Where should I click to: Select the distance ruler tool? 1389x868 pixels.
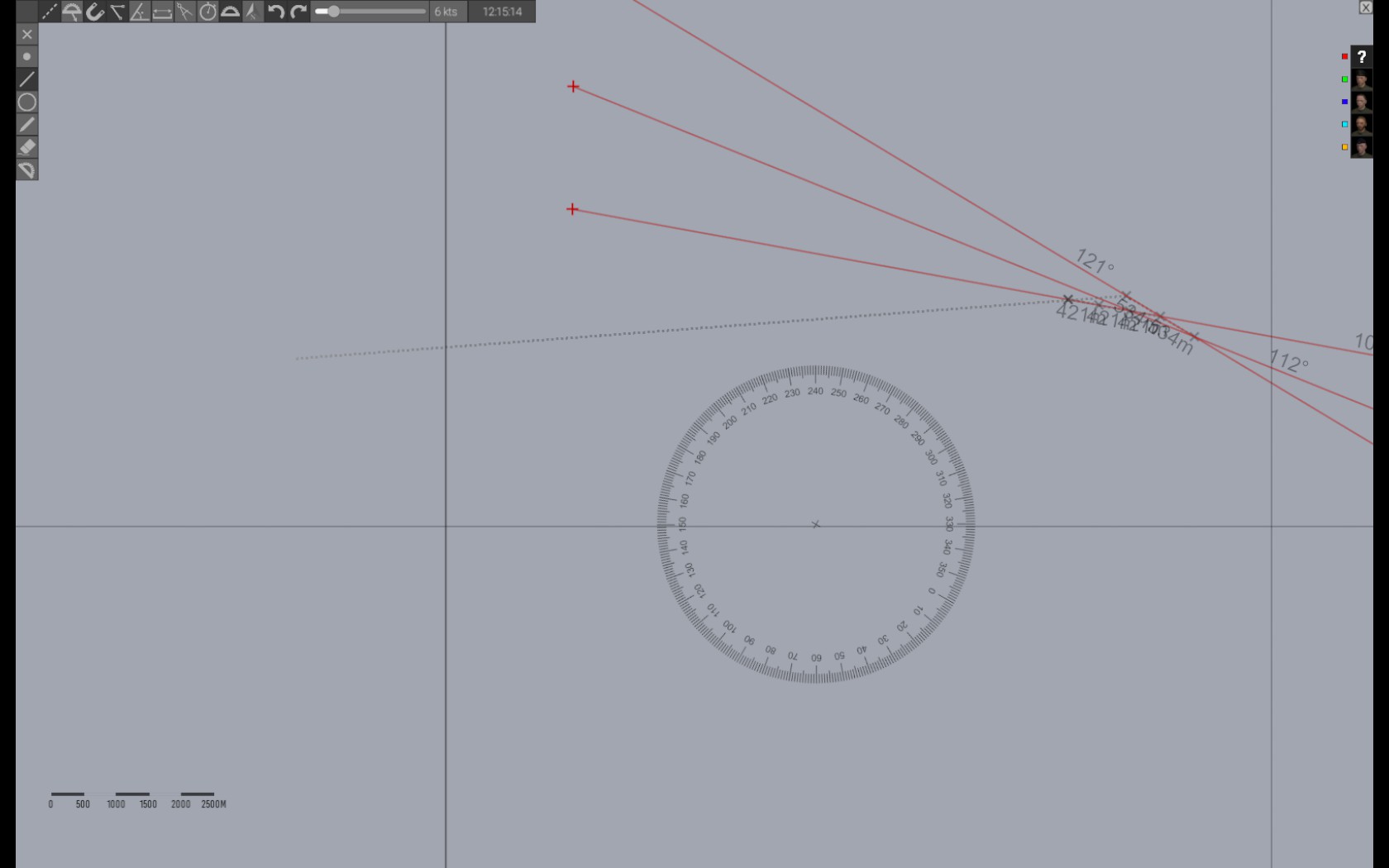(x=162, y=12)
